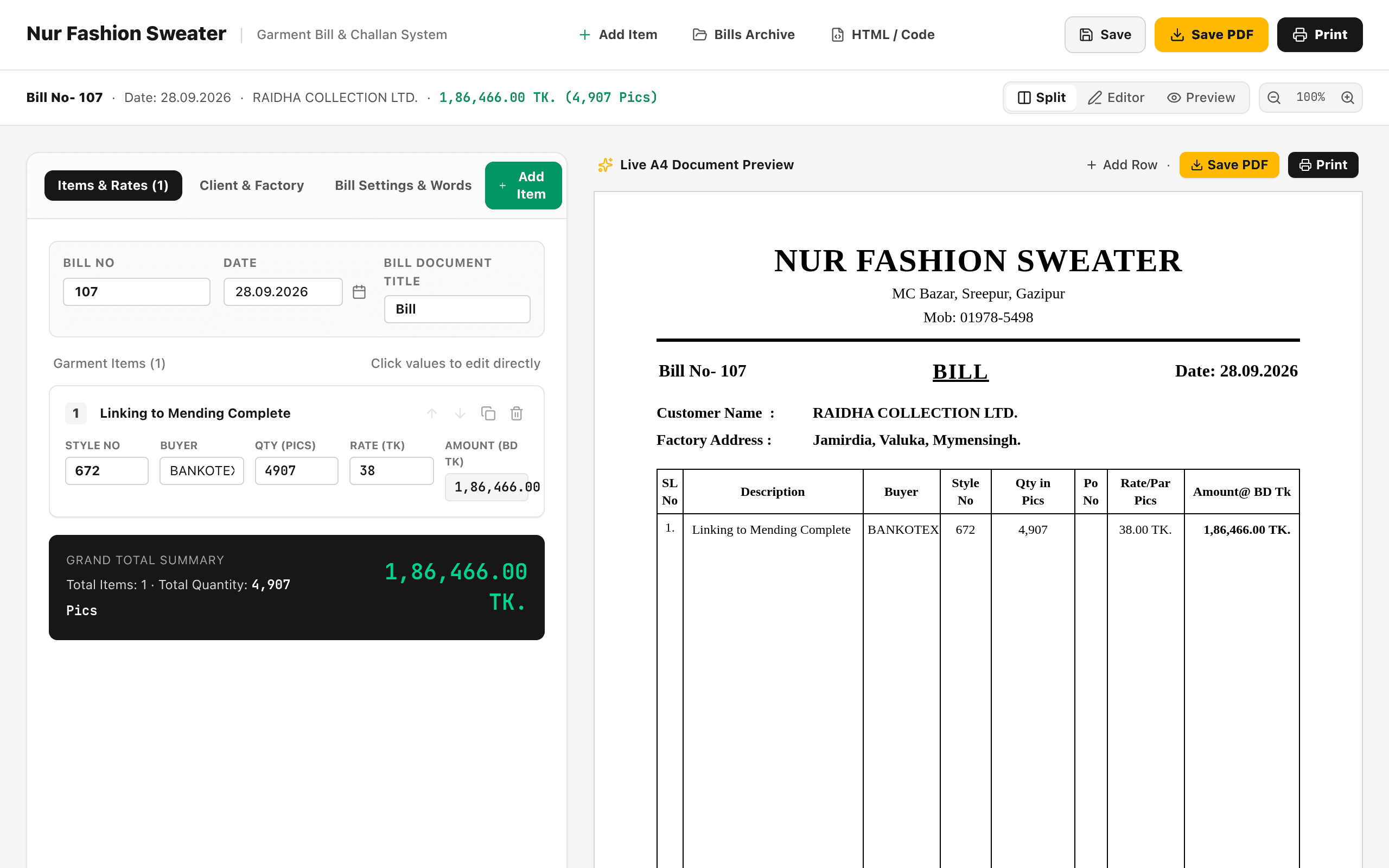
Task: Click item title Linking to Mending Complete
Action: [195, 413]
